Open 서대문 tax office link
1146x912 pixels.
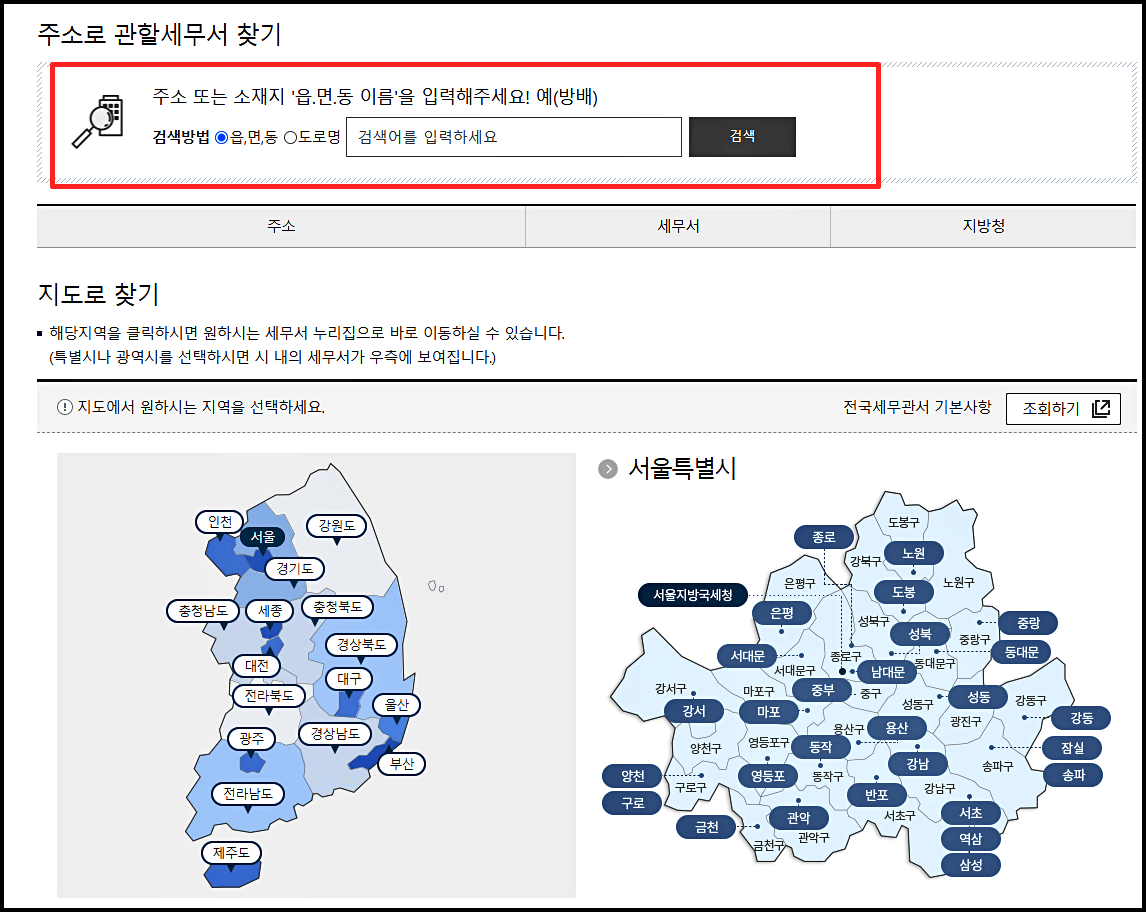(748, 656)
